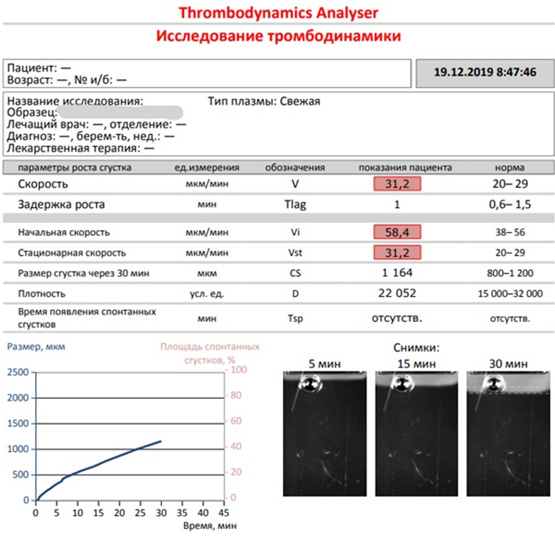Open the 5 мин snapshot image
This screenshot has height=541, width=555.
click(x=325, y=433)
